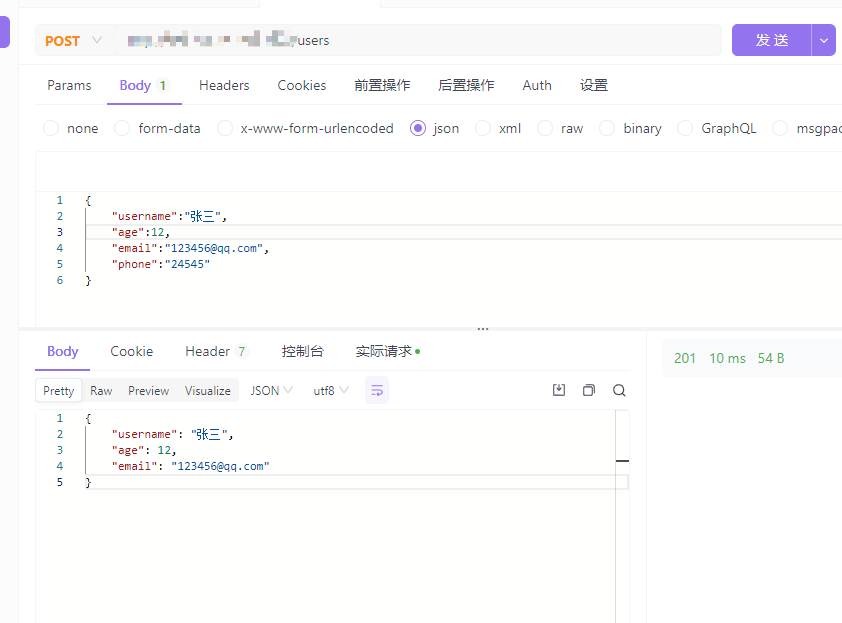Click the request "email" line in body editor
Screen dimensions: 842x623
coord(190,249)
